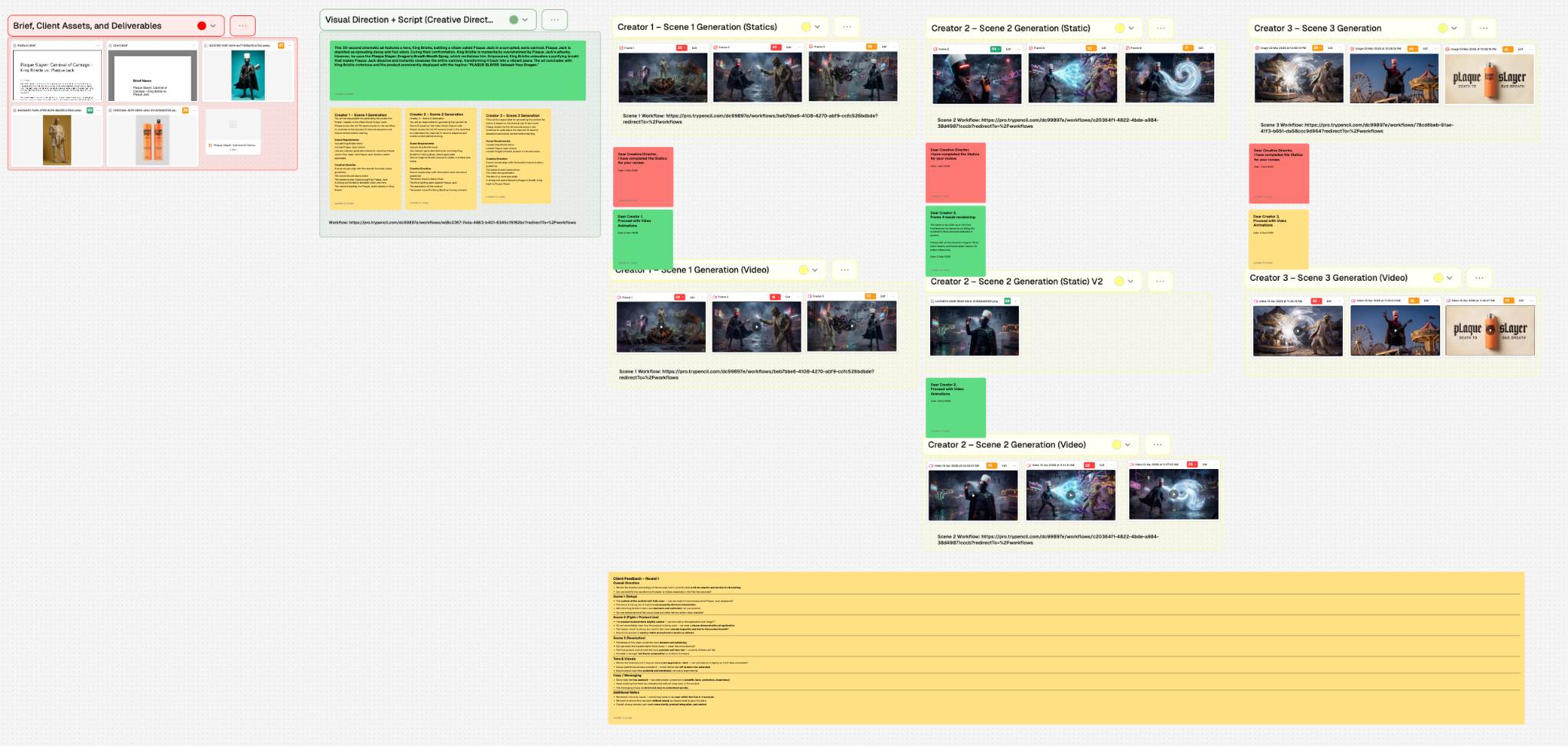Expand chevron on Creator 3 – Scene 3 Generation
Viewport: 1568px width, 746px height.
[1454, 28]
